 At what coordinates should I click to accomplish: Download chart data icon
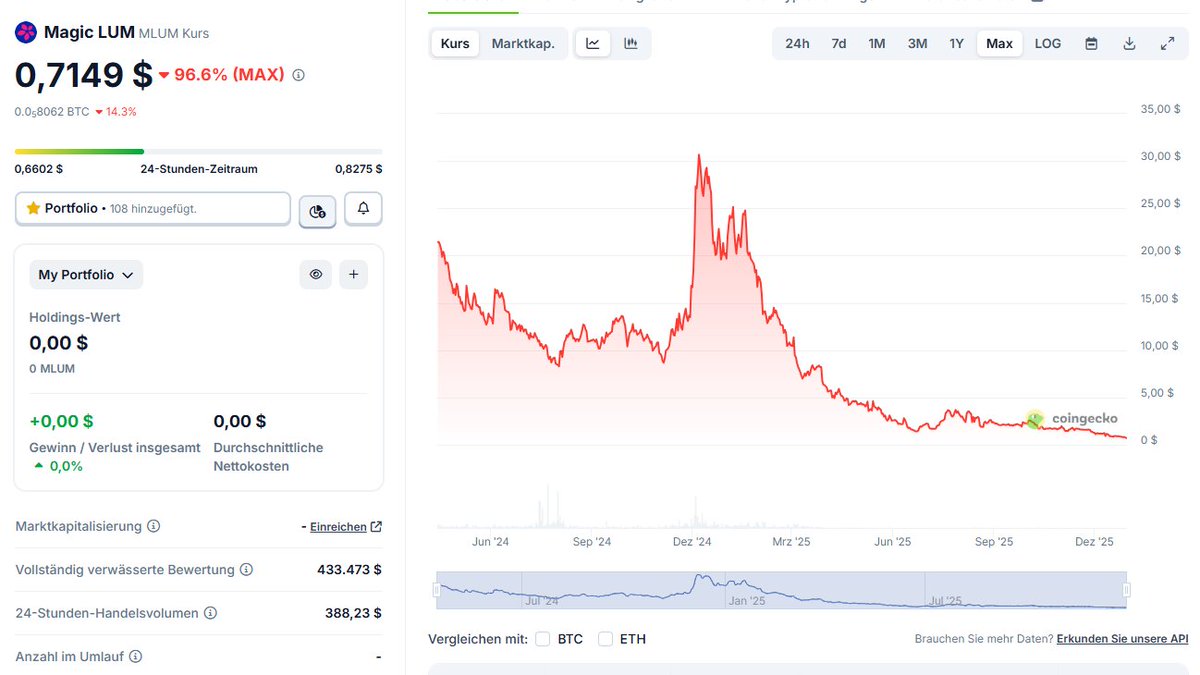(x=1129, y=44)
